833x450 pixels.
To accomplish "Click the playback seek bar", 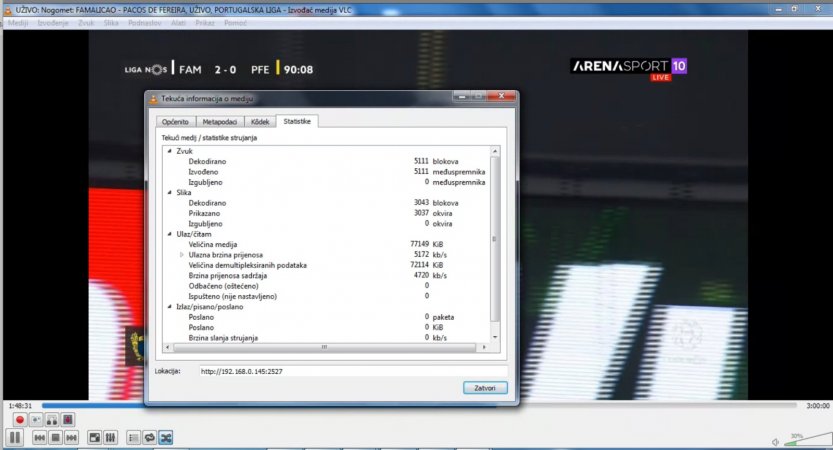I will tap(419, 405).
